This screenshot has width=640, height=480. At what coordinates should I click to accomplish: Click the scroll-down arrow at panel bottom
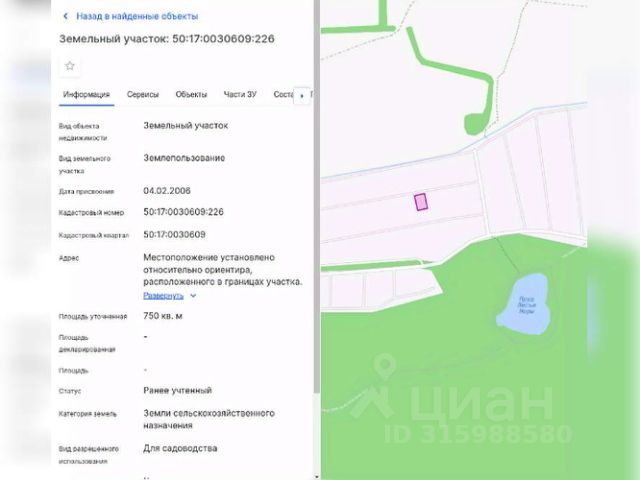[317, 476]
